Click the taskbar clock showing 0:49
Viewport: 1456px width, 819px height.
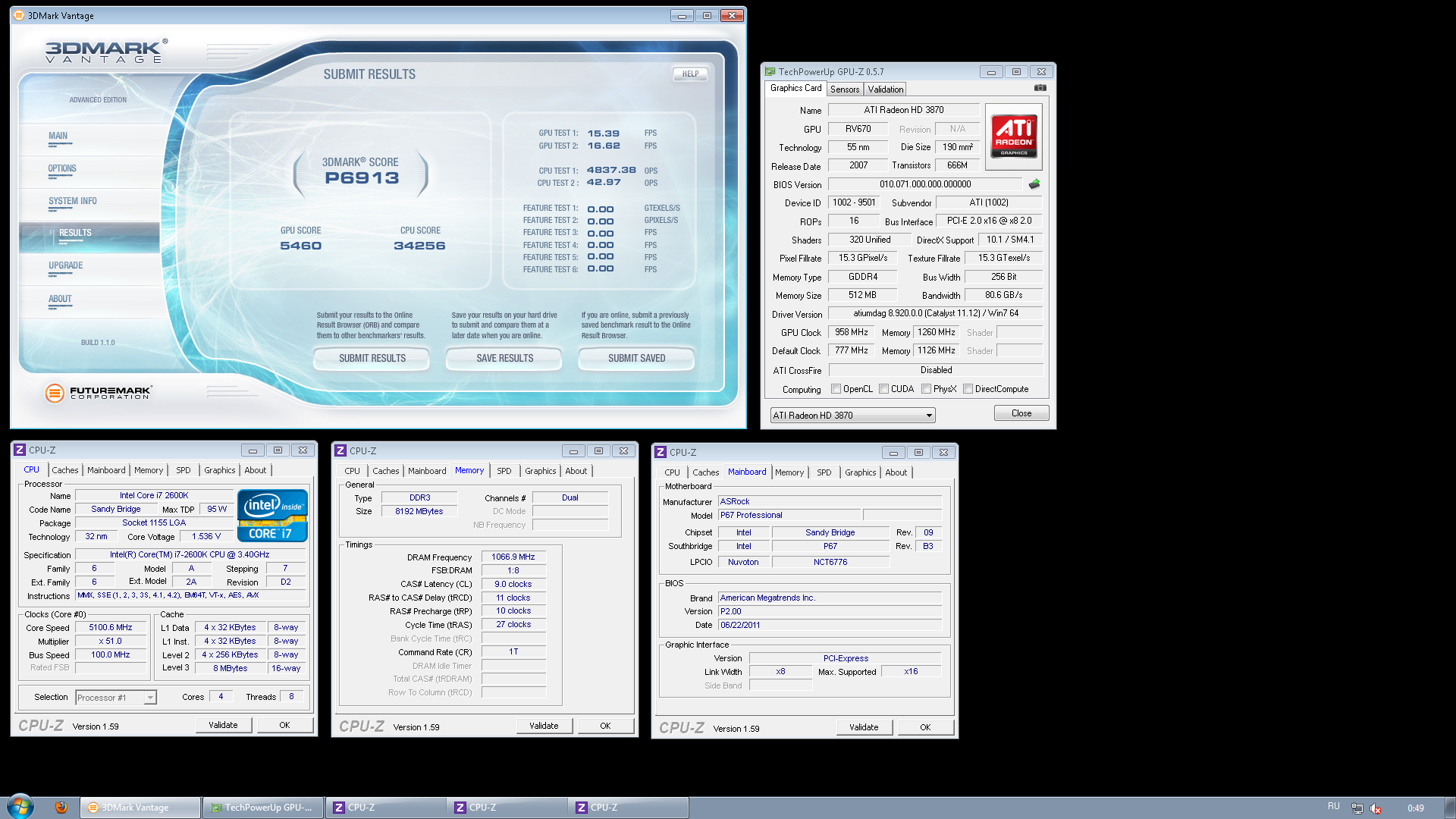[x=1415, y=808]
